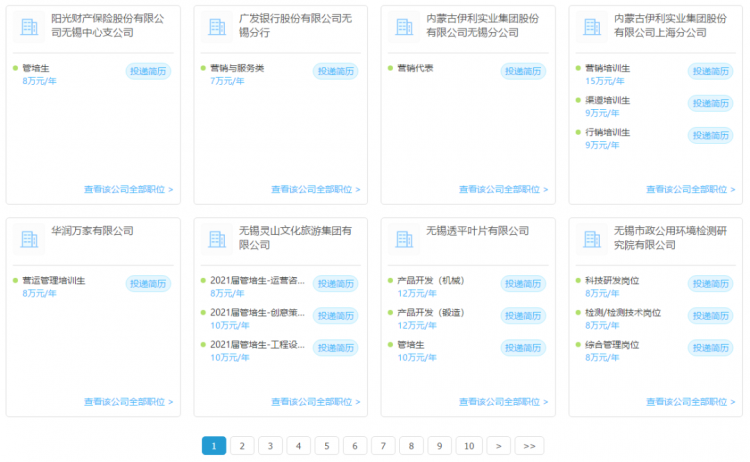Click the next page ">" button
750x462 pixels.
coord(498,446)
